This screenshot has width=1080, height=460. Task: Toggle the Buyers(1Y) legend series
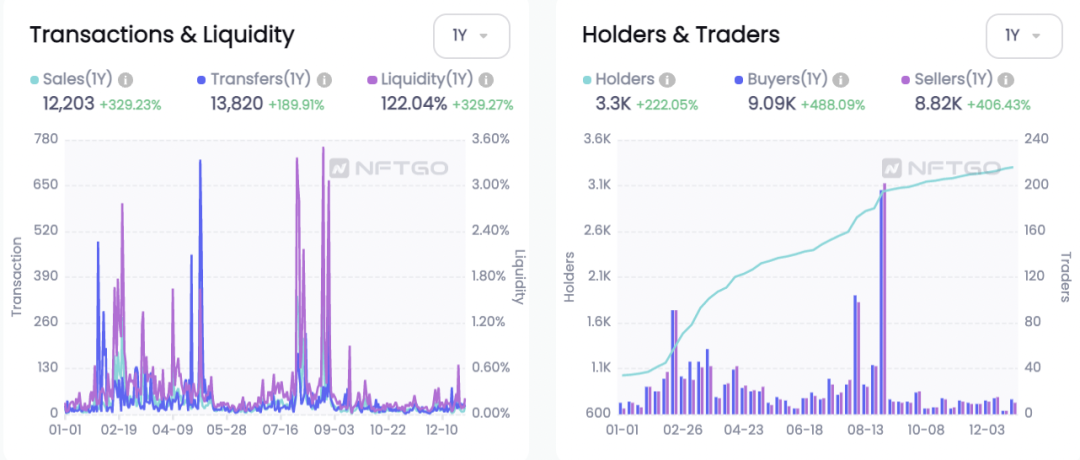tap(780, 80)
